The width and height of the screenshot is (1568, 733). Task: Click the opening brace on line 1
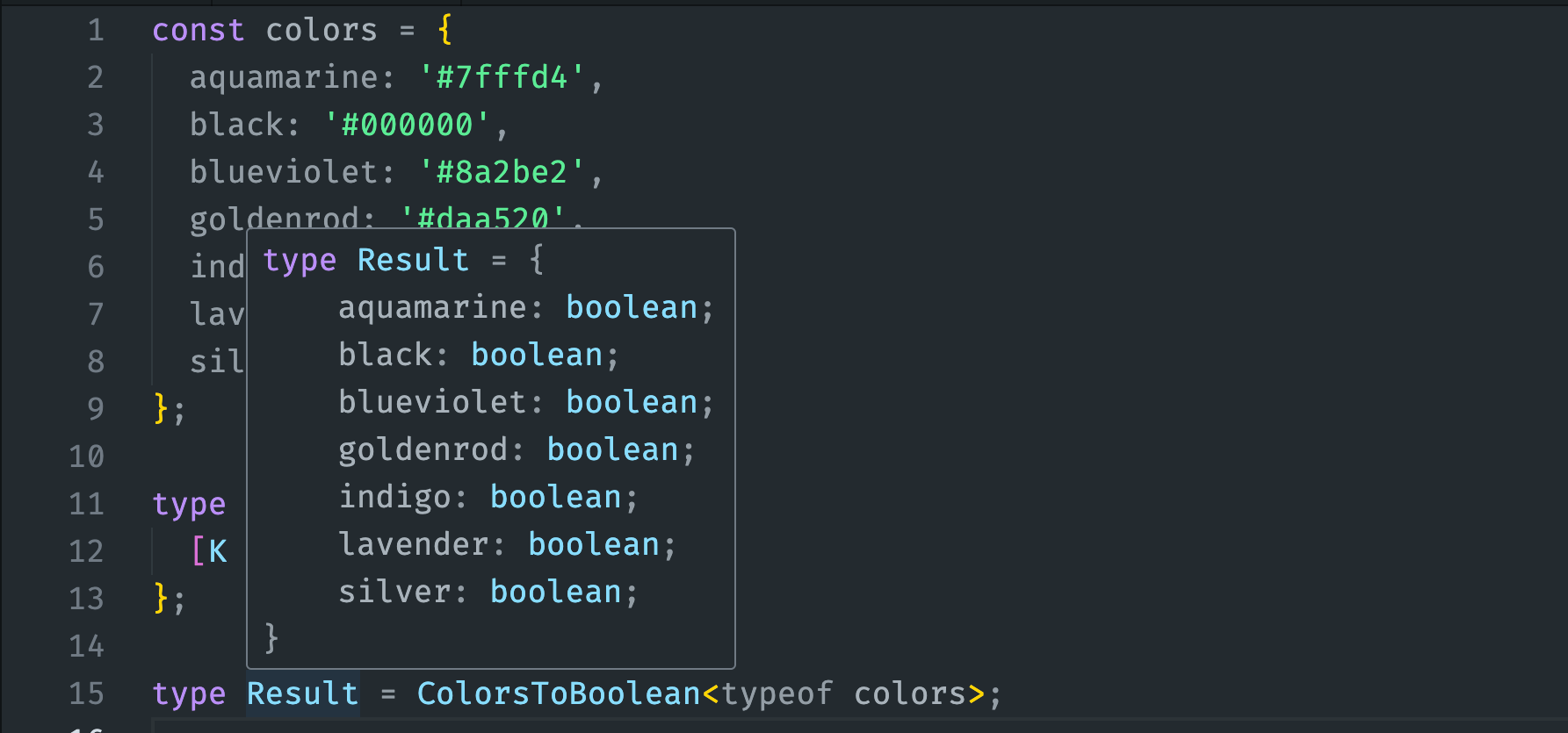(x=444, y=31)
